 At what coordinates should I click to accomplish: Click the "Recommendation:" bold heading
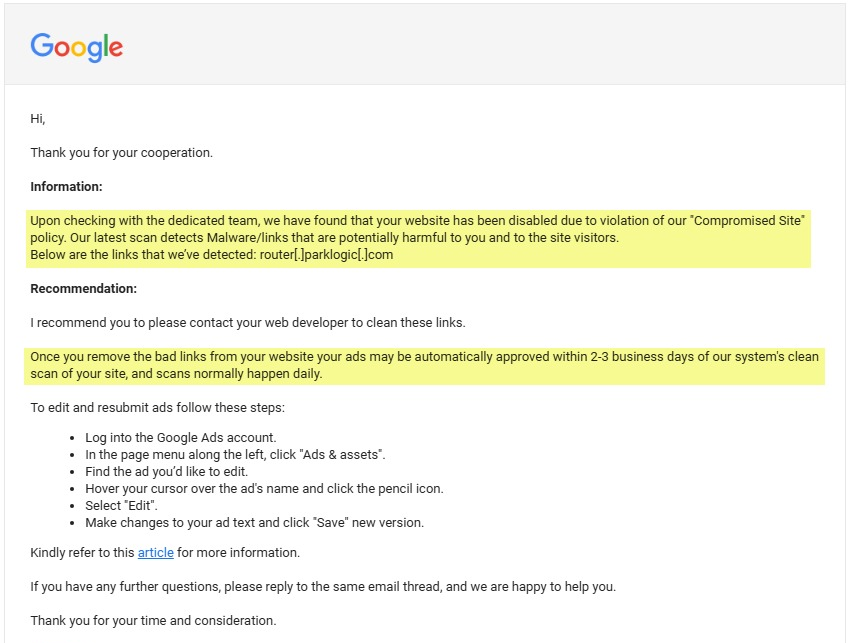tap(83, 289)
